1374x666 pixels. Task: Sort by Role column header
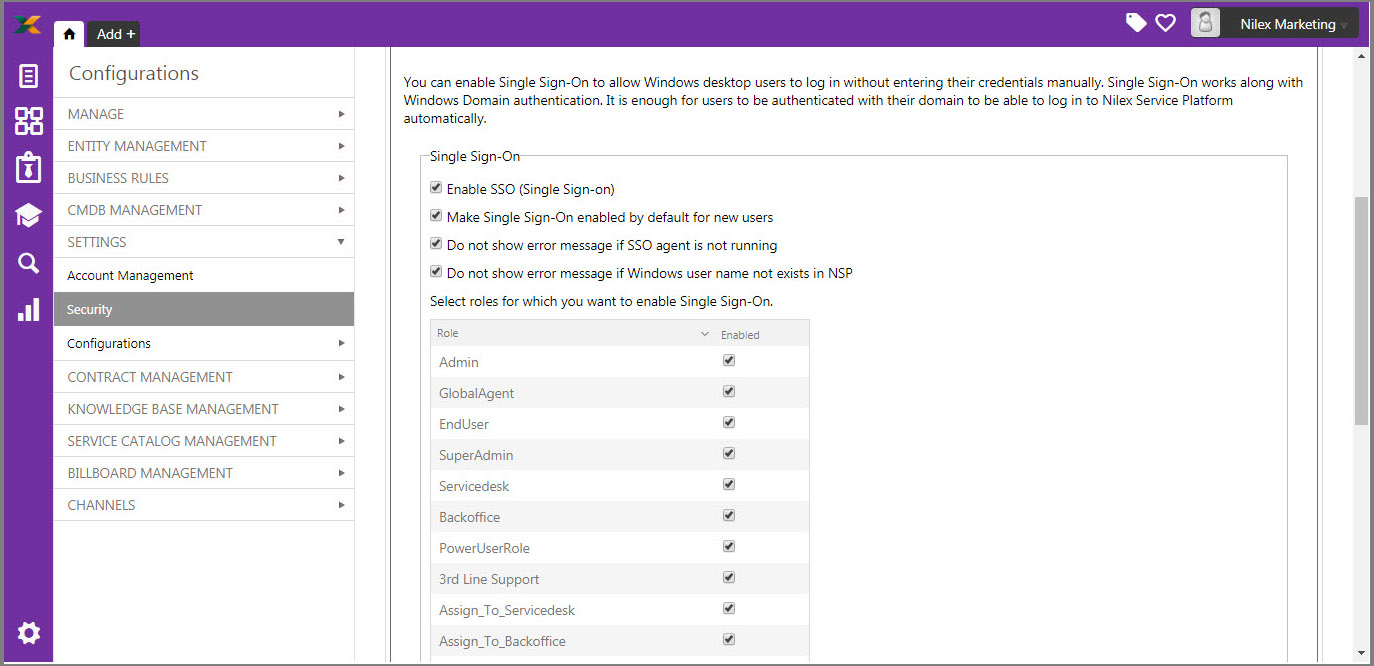tap(448, 333)
